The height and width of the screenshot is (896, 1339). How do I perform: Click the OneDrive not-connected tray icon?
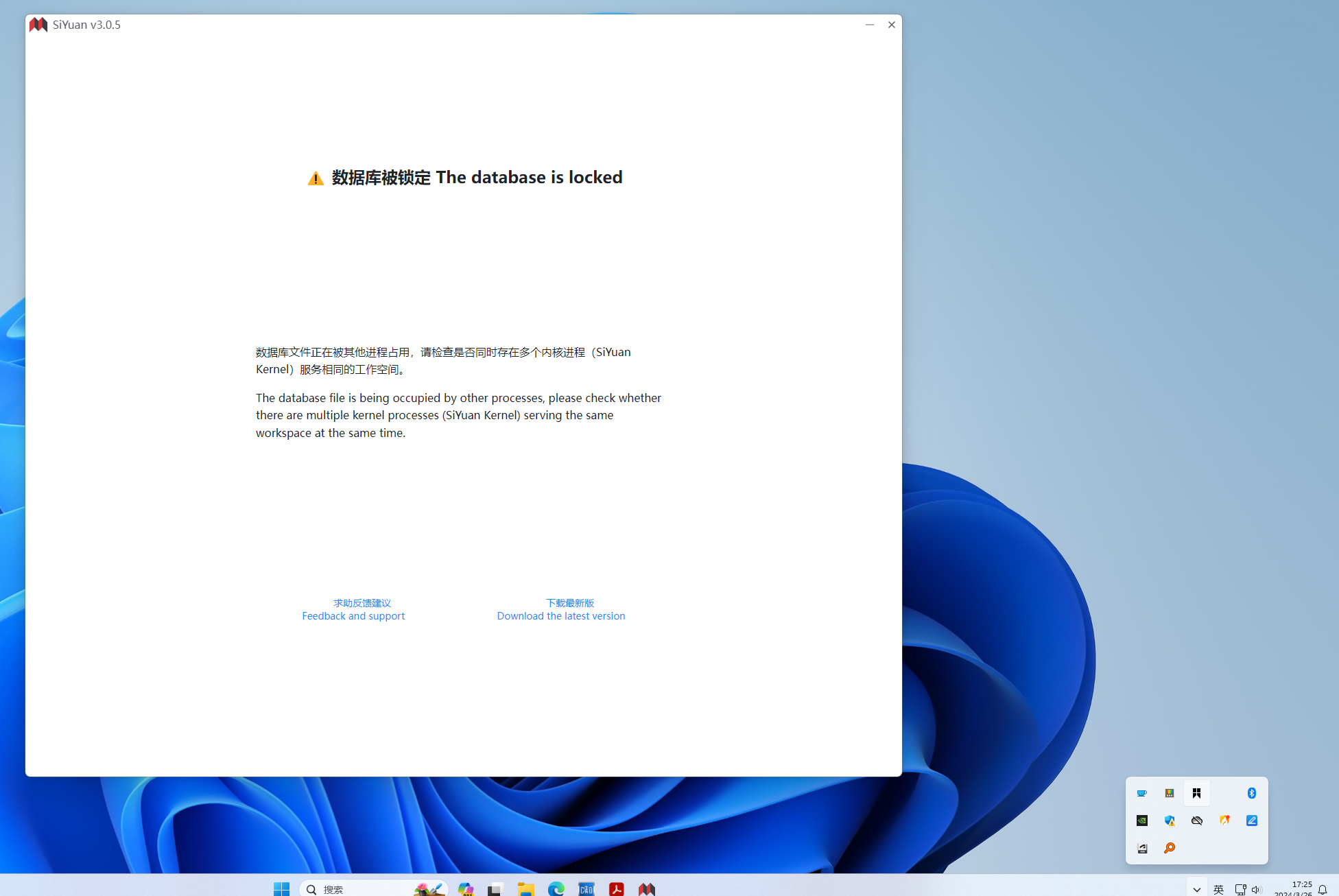(1197, 821)
